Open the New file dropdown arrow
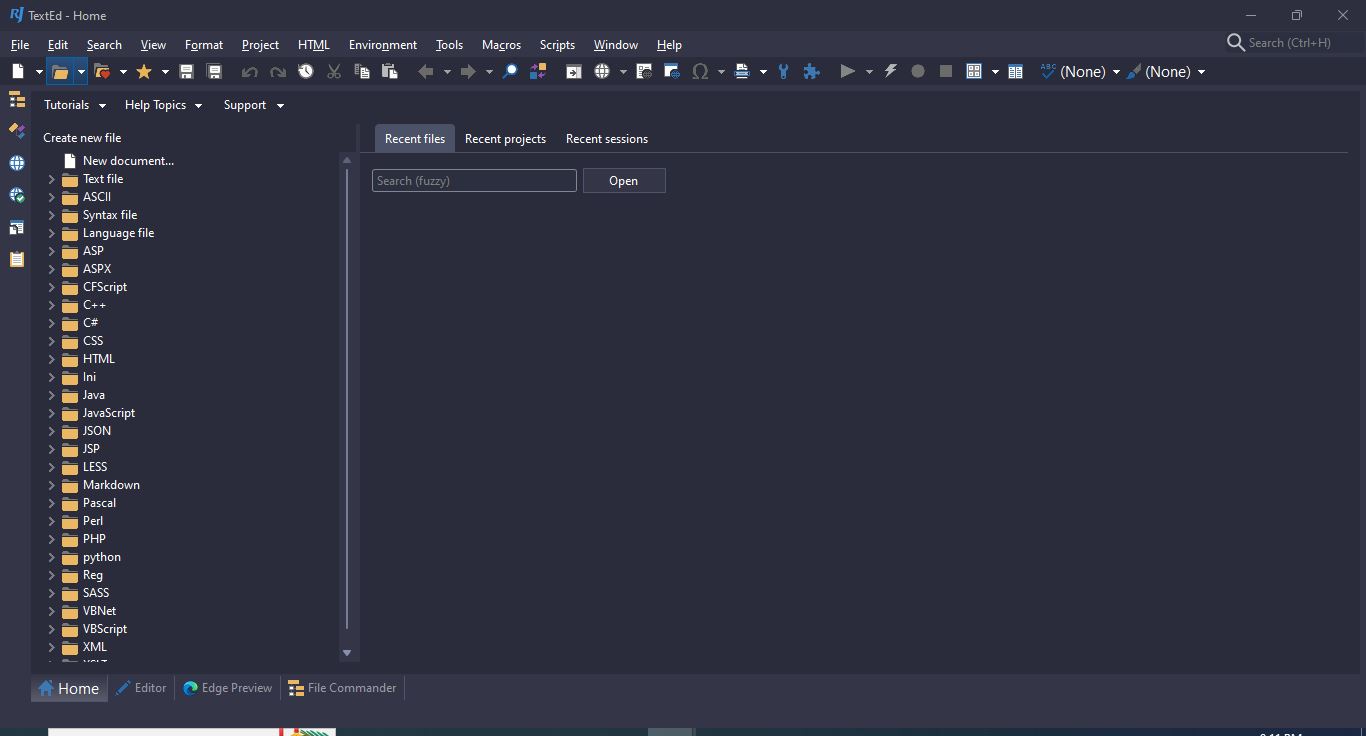This screenshot has height=736, width=1366. 39,72
